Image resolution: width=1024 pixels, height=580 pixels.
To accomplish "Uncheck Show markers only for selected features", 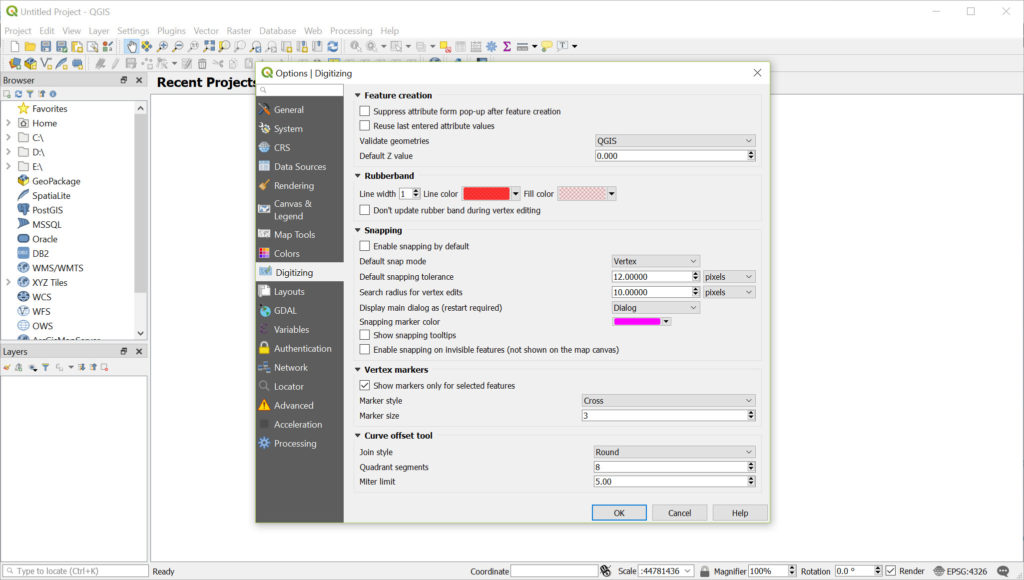I will point(364,386).
